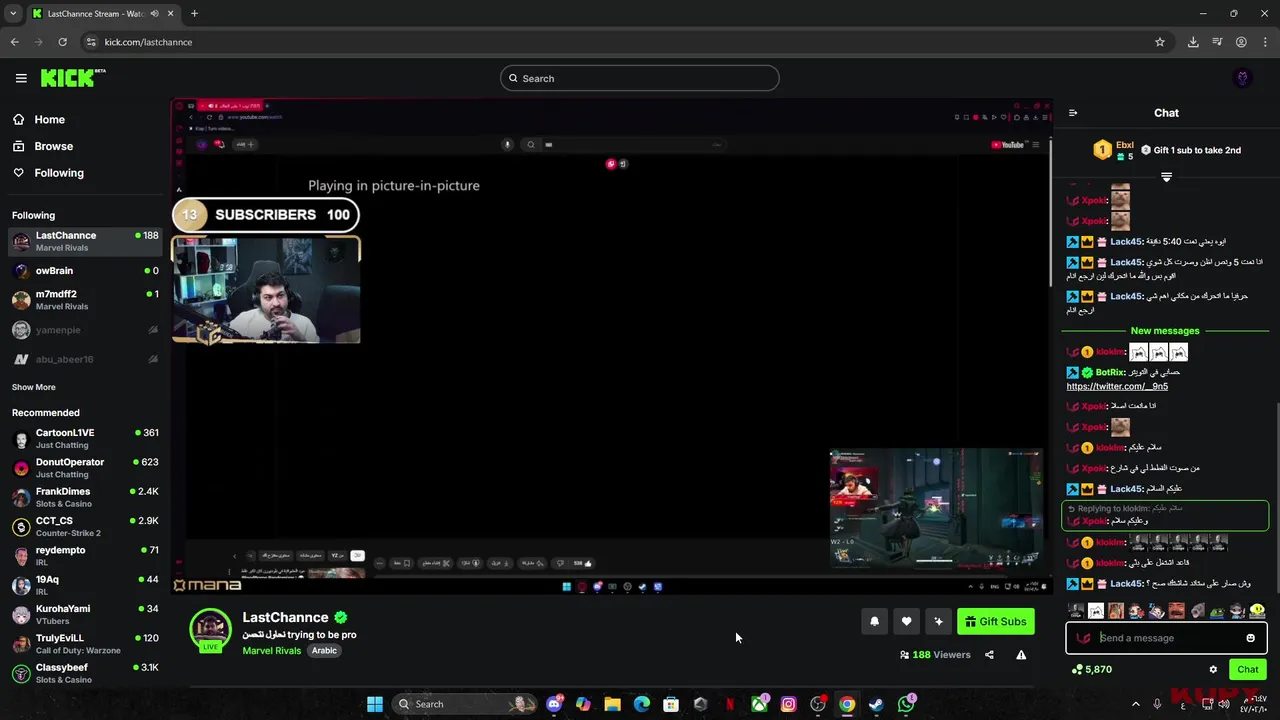The image size is (1280, 720).
Task: Open the Chrome tab search dropdown
Action: click(x=13, y=14)
